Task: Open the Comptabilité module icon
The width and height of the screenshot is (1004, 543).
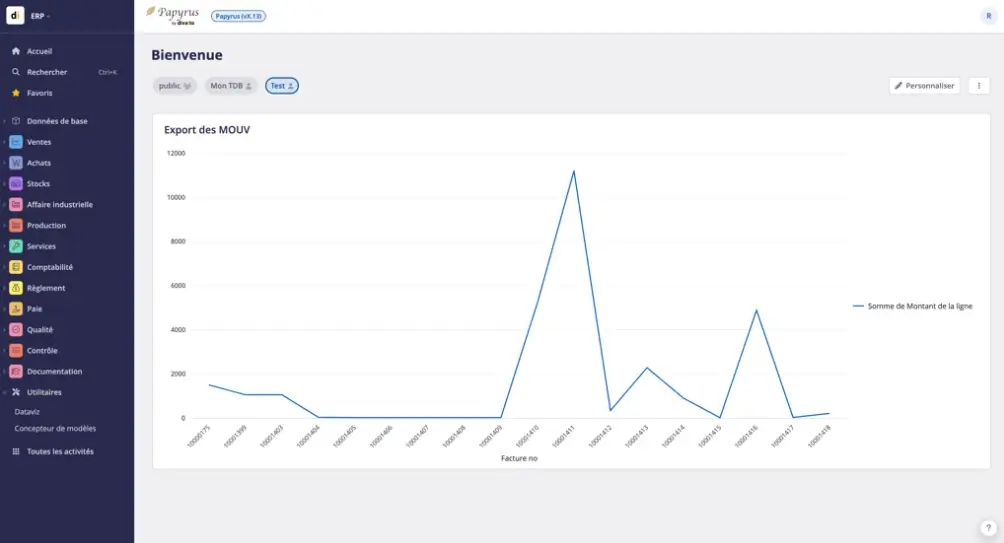Action: click(x=16, y=267)
